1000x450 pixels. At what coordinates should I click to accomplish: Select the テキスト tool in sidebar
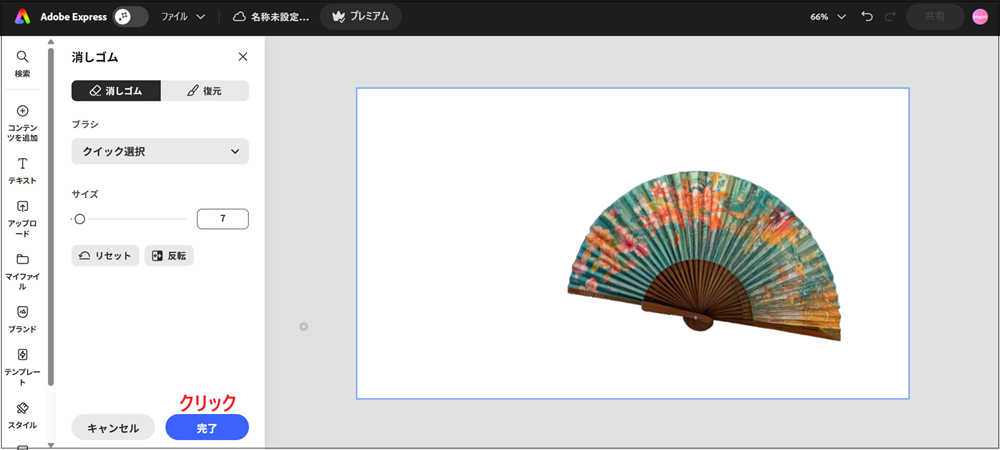point(22,171)
